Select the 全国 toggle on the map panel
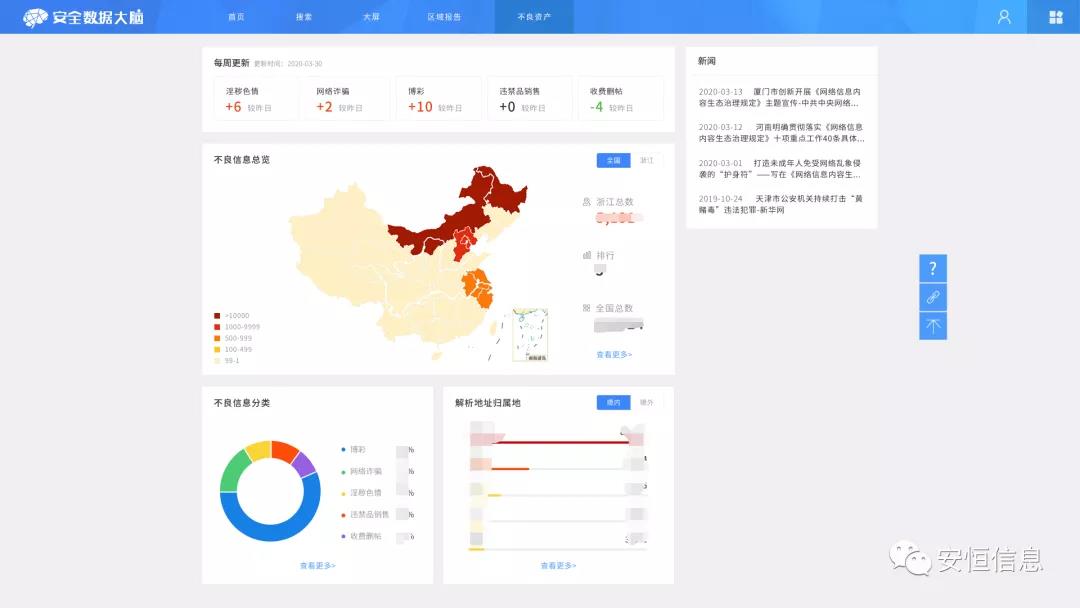This screenshot has height=608, width=1080. (x=613, y=160)
